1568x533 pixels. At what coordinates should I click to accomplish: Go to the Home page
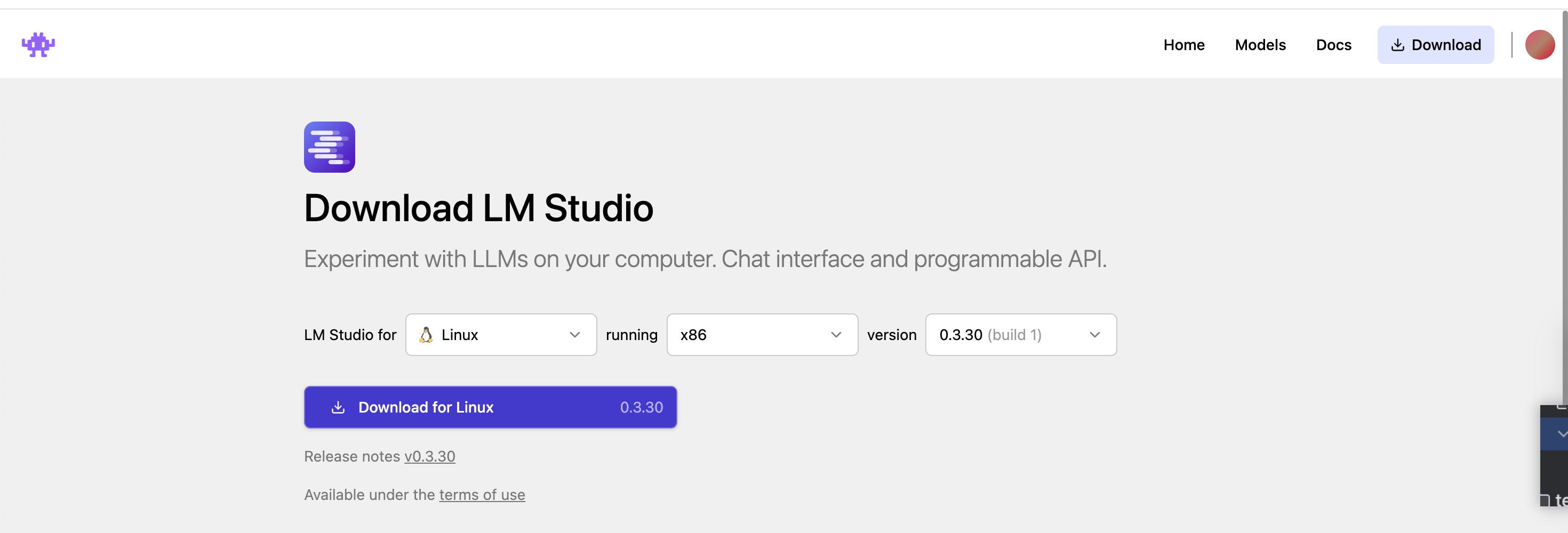1183,45
